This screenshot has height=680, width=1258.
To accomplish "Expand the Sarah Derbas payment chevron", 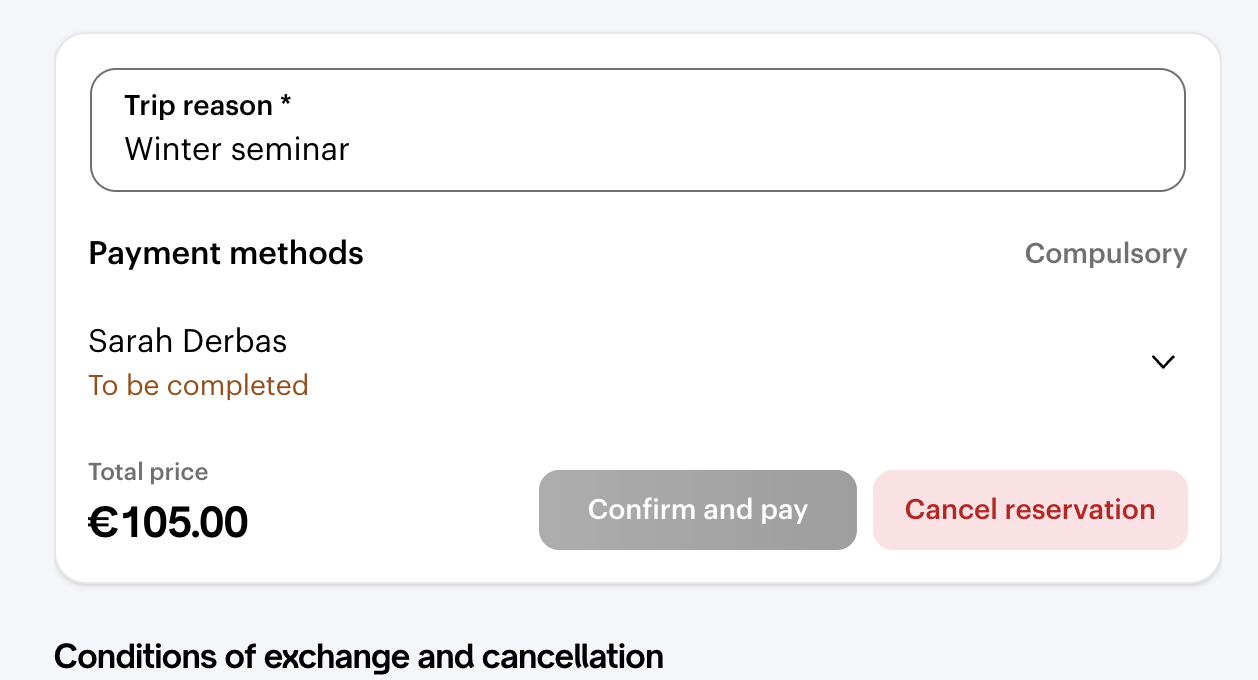I will (x=1162, y=362).
